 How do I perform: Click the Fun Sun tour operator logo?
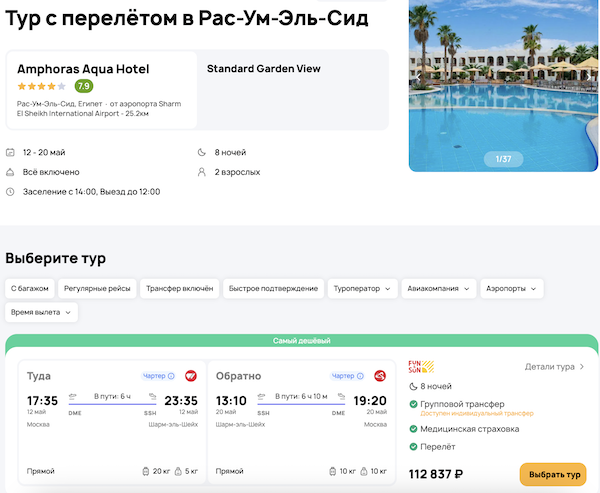pos(423,367)
